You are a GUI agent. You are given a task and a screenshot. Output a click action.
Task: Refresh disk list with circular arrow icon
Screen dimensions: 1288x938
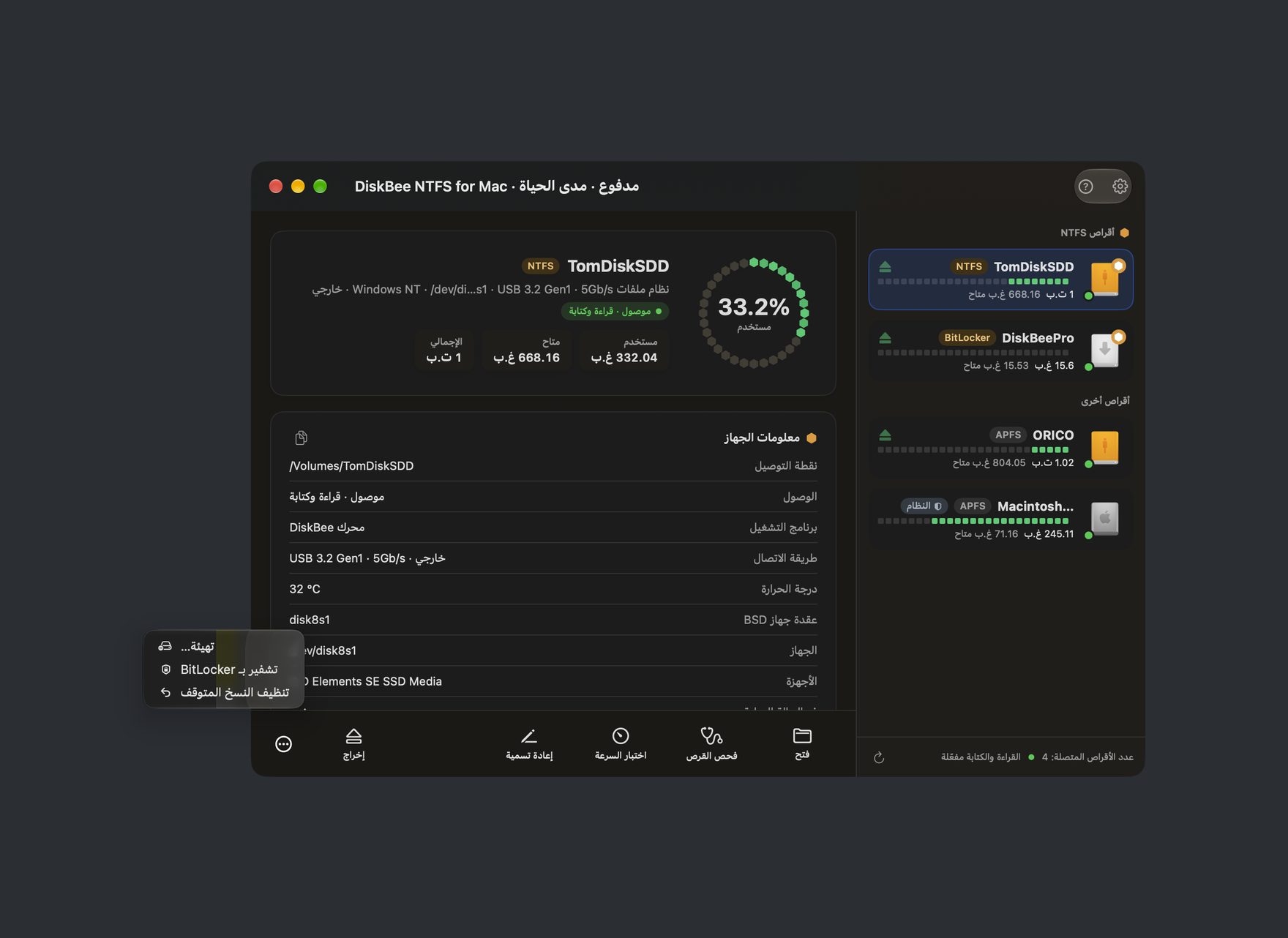coord(879,757)
